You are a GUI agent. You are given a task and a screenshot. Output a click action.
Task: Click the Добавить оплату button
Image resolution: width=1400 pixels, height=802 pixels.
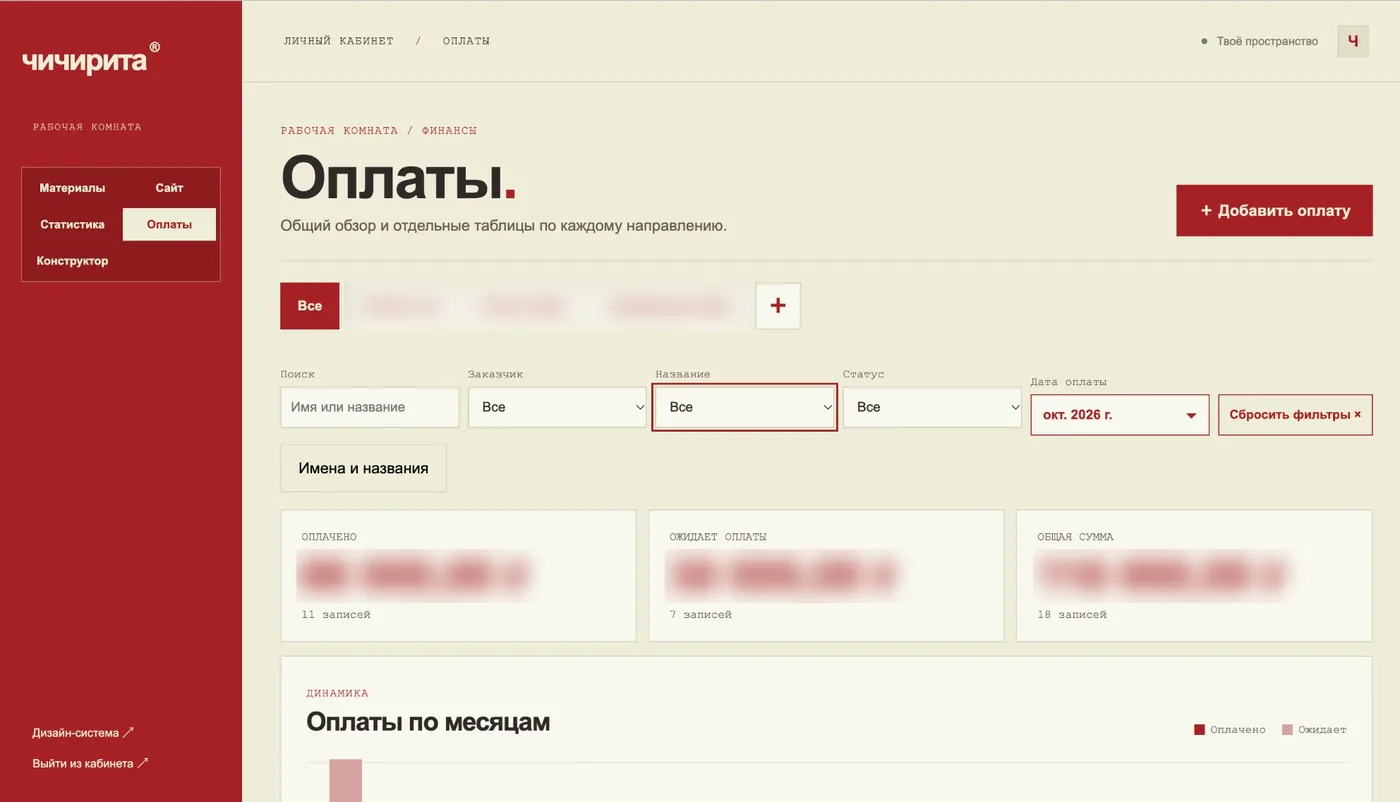(x=1274, y=211)
